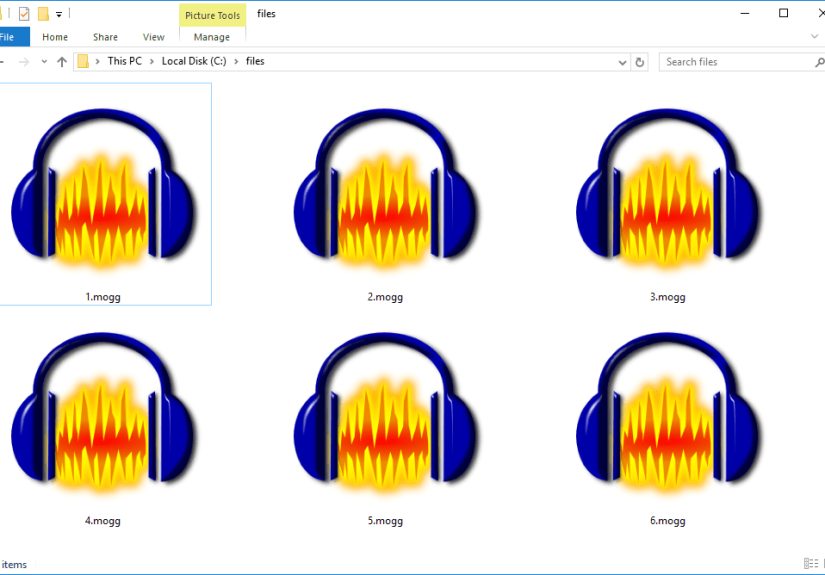Switch to details view layout icon
825x575 pixels.
[811, 563]
